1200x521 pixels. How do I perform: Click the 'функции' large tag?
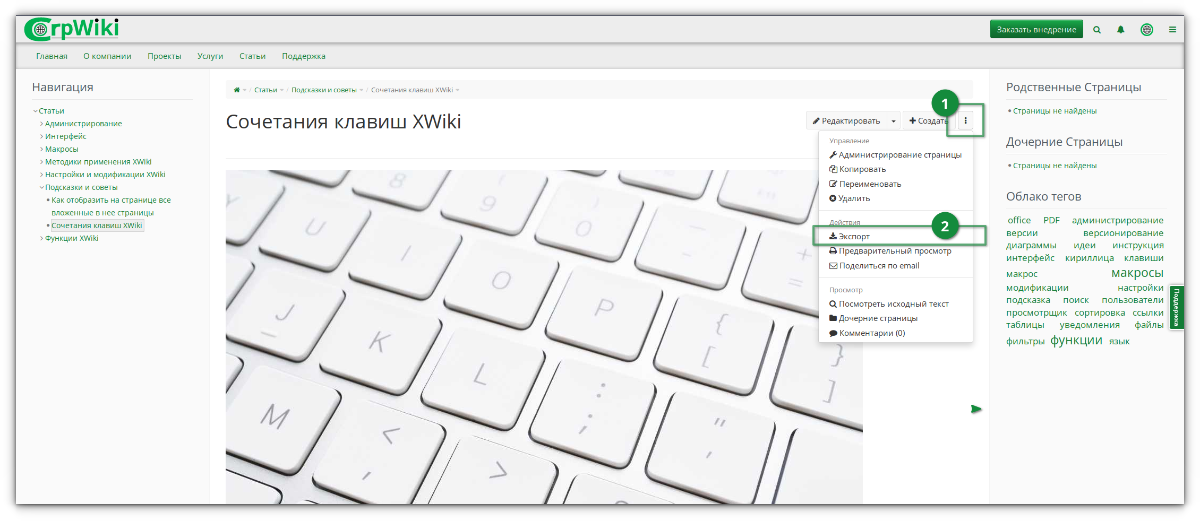pyautogui.click(x=1076, y=340)
